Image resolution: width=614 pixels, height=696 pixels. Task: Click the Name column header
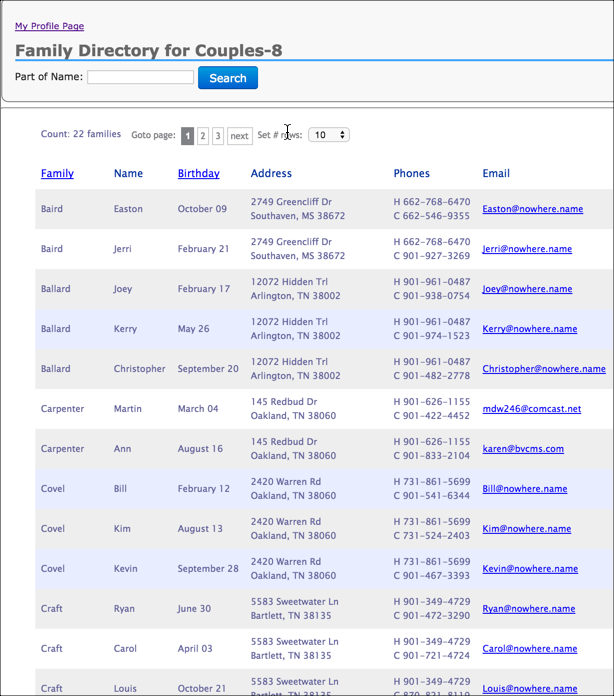[128, 173]
